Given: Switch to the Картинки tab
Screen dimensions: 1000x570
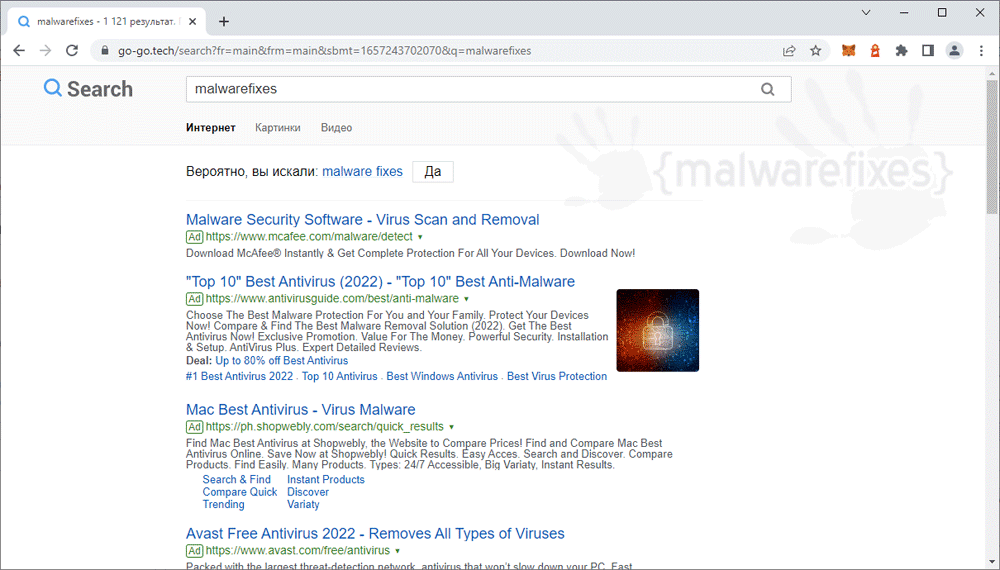Looking at the screenshot, I should [277, 128].
